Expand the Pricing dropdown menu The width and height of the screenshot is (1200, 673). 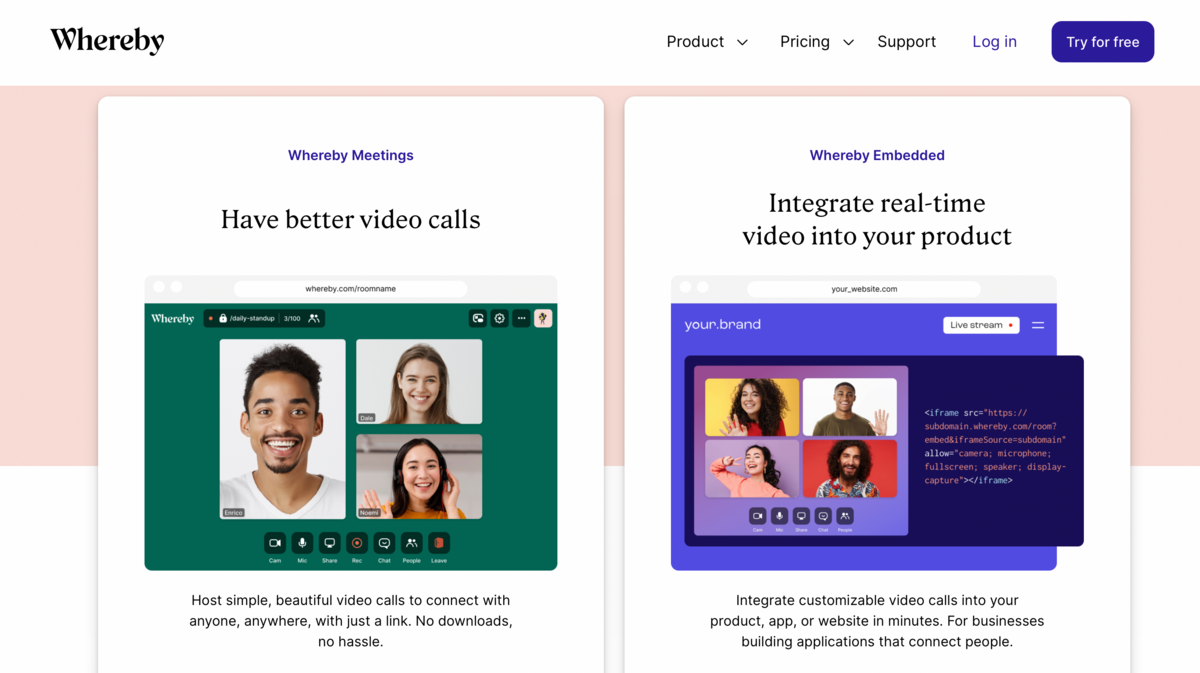[817, 42]
